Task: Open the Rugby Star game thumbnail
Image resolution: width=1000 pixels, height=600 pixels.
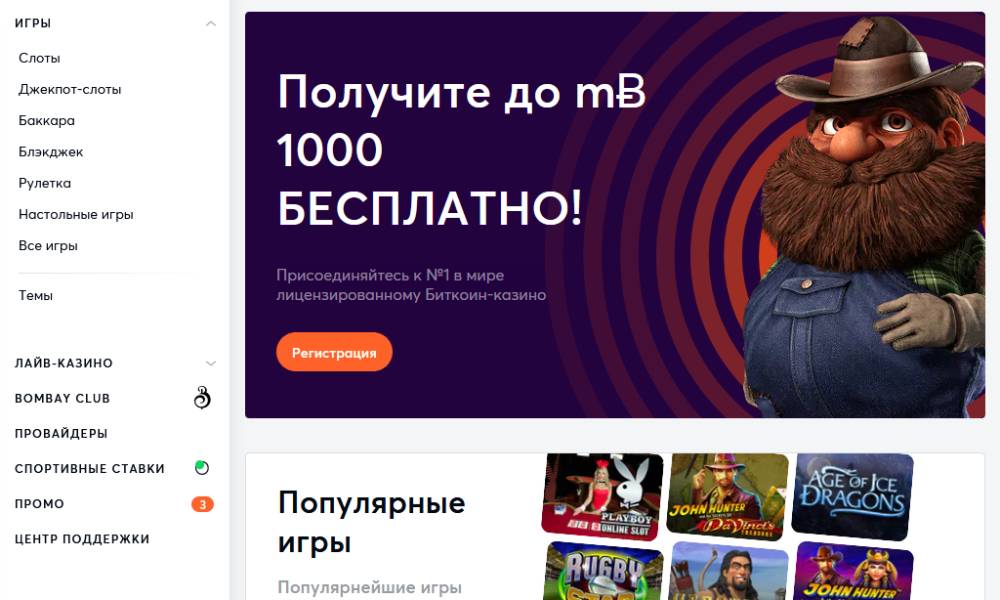Action: click(602, 571)
